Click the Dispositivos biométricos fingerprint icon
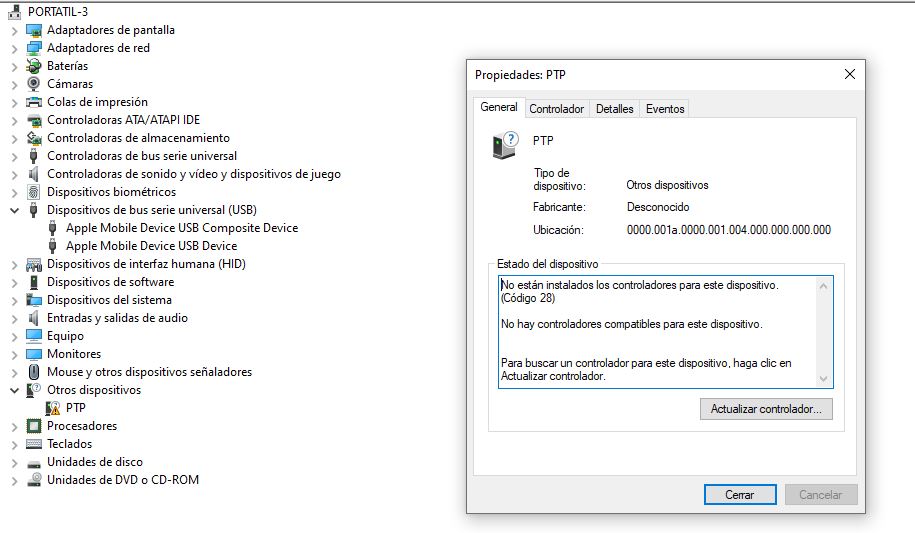The width and height of the screenshot is (915, 533). (x=34, y=192)
